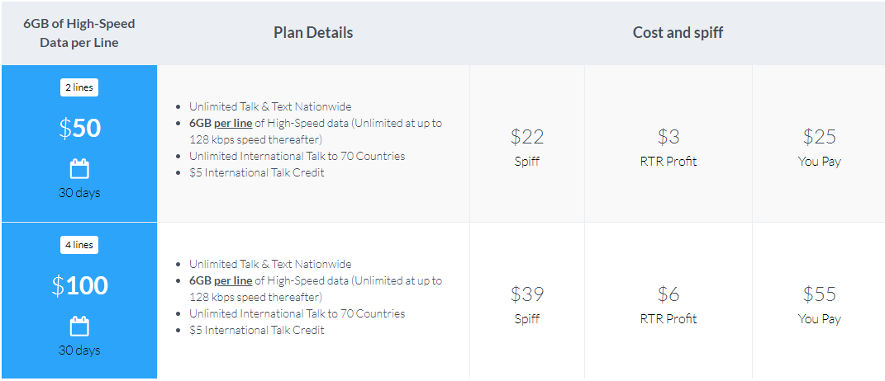
Task: Click 'Unlimited Talk & Text Nationwide' in the 2 lines plan
Action: [x=270, y=107]
